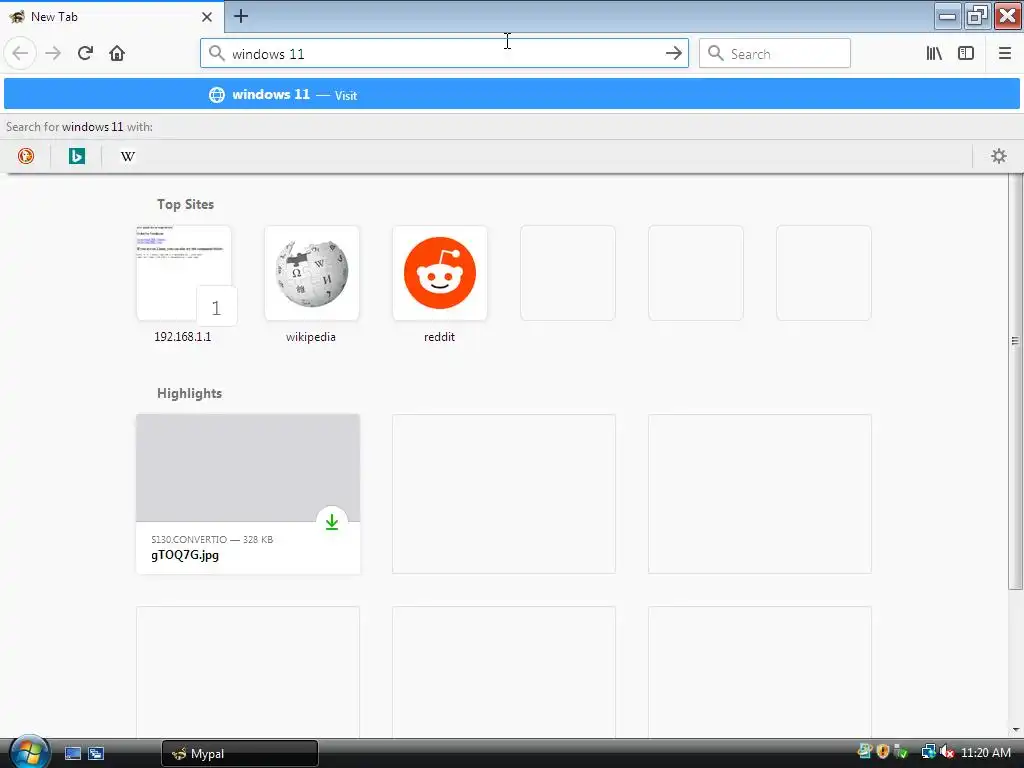Select the New Tab tab

(x=112, y=17)
